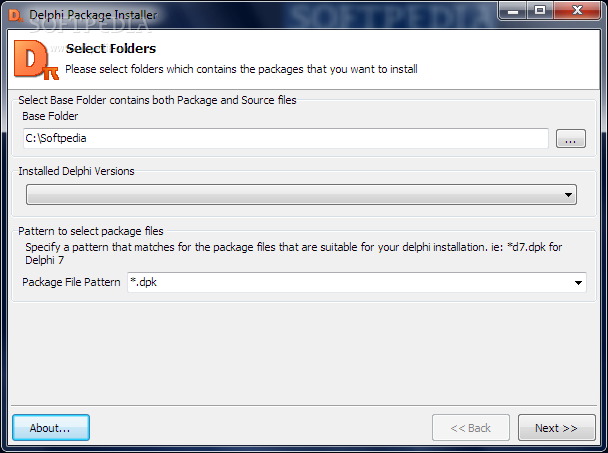Click the Base Folder label
This screenshot has width=608, height=453.
click(50, 116)
